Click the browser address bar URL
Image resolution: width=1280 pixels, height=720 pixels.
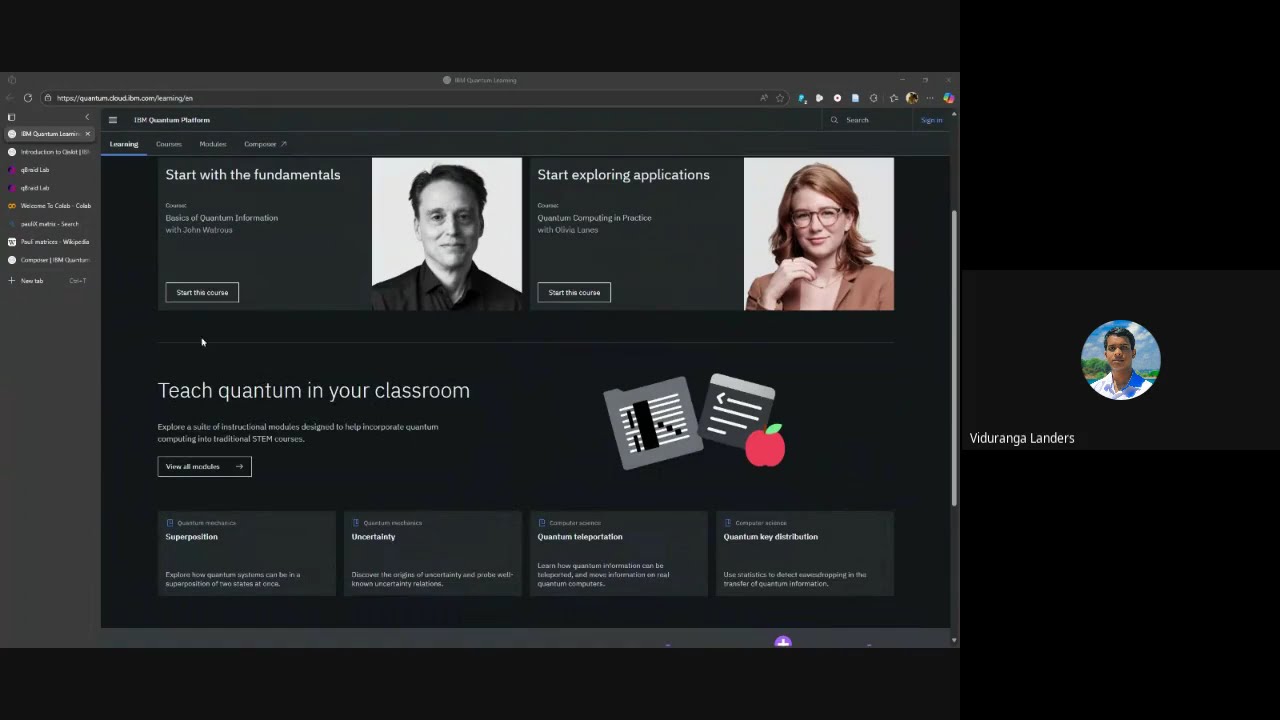click(x=125, y=98)
